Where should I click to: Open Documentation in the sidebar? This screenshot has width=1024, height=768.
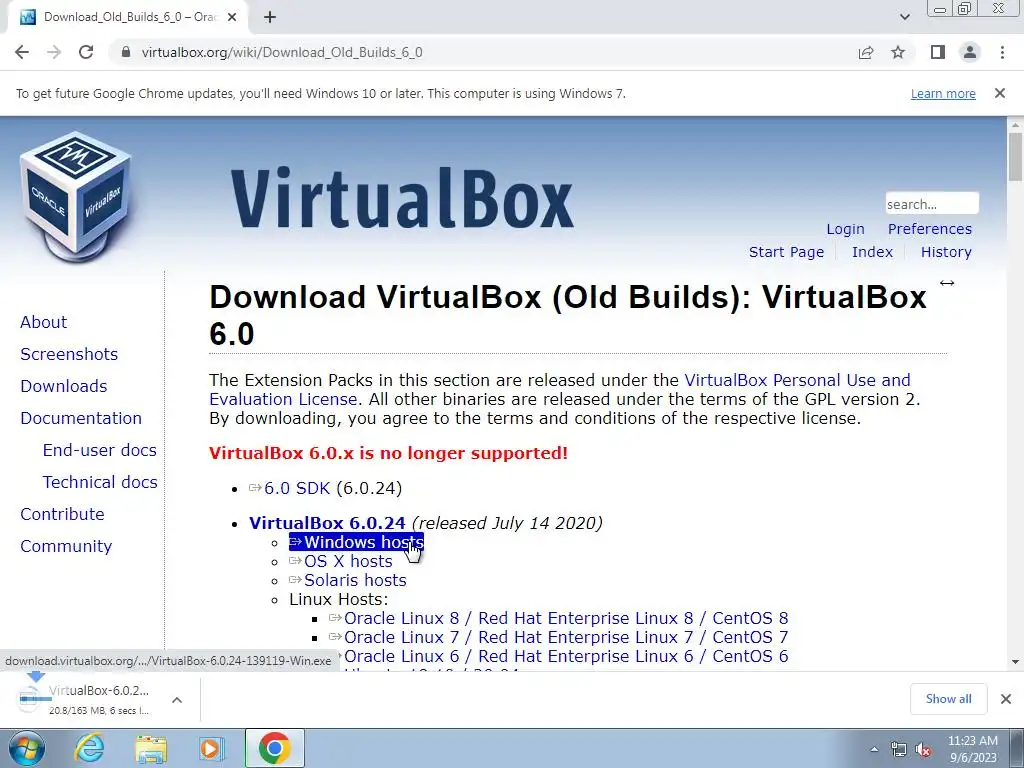pos(81,418)
